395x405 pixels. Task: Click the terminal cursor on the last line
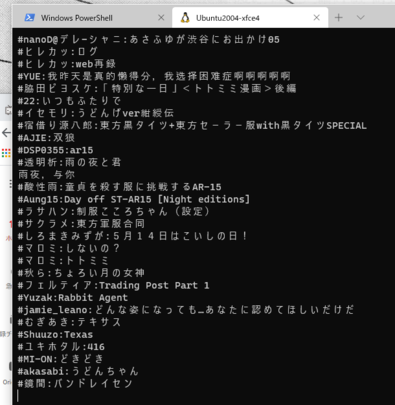tap(18, 396)
